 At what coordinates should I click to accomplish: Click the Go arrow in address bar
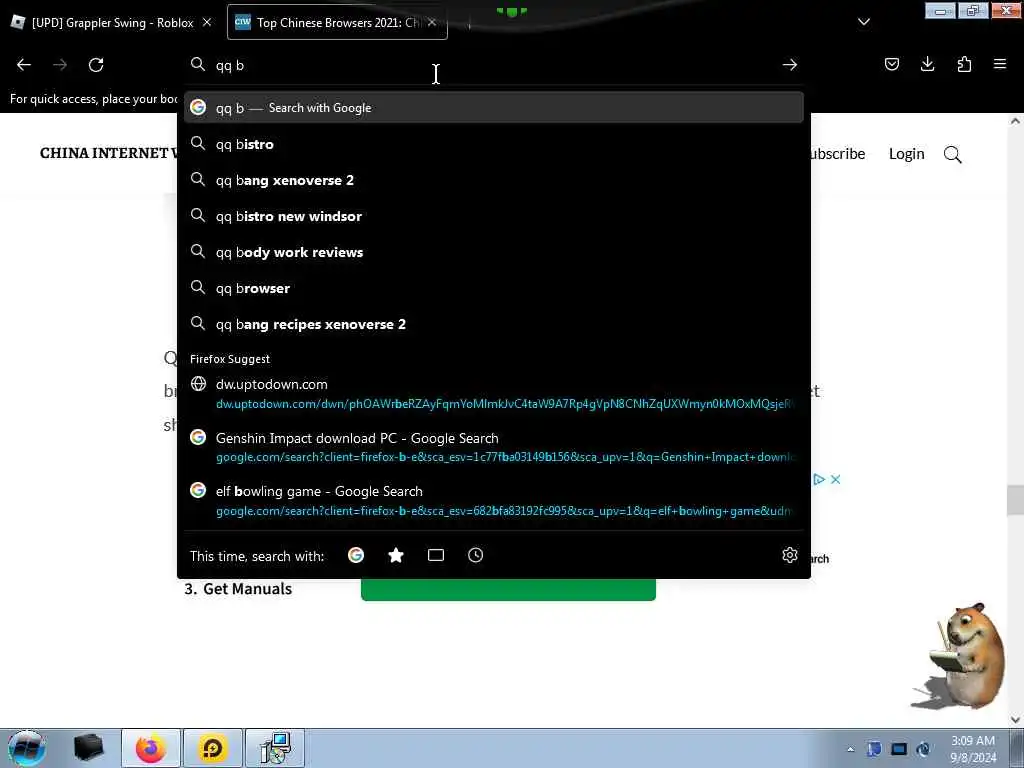790,65
